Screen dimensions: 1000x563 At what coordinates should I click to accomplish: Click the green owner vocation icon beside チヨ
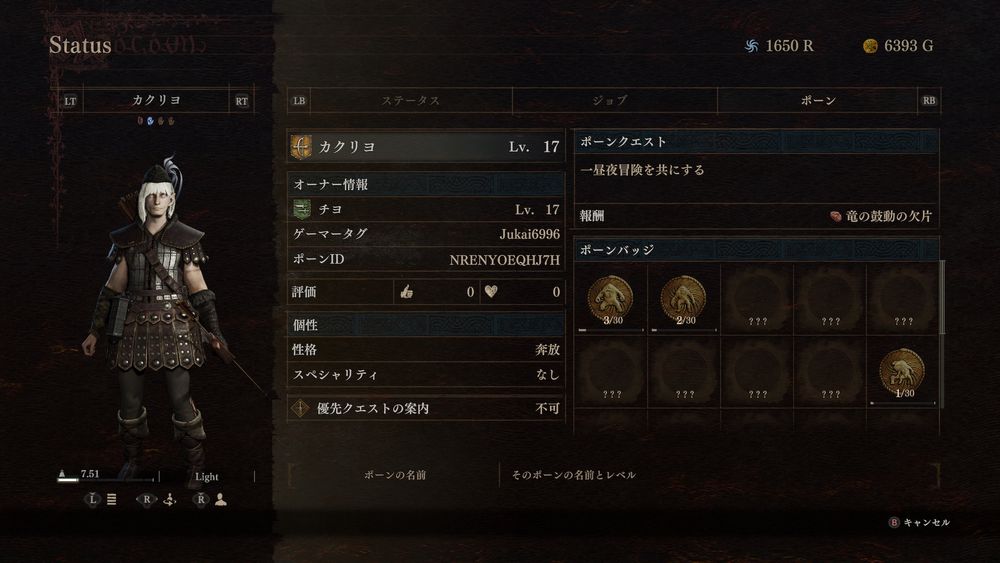[x=302, y=209]
